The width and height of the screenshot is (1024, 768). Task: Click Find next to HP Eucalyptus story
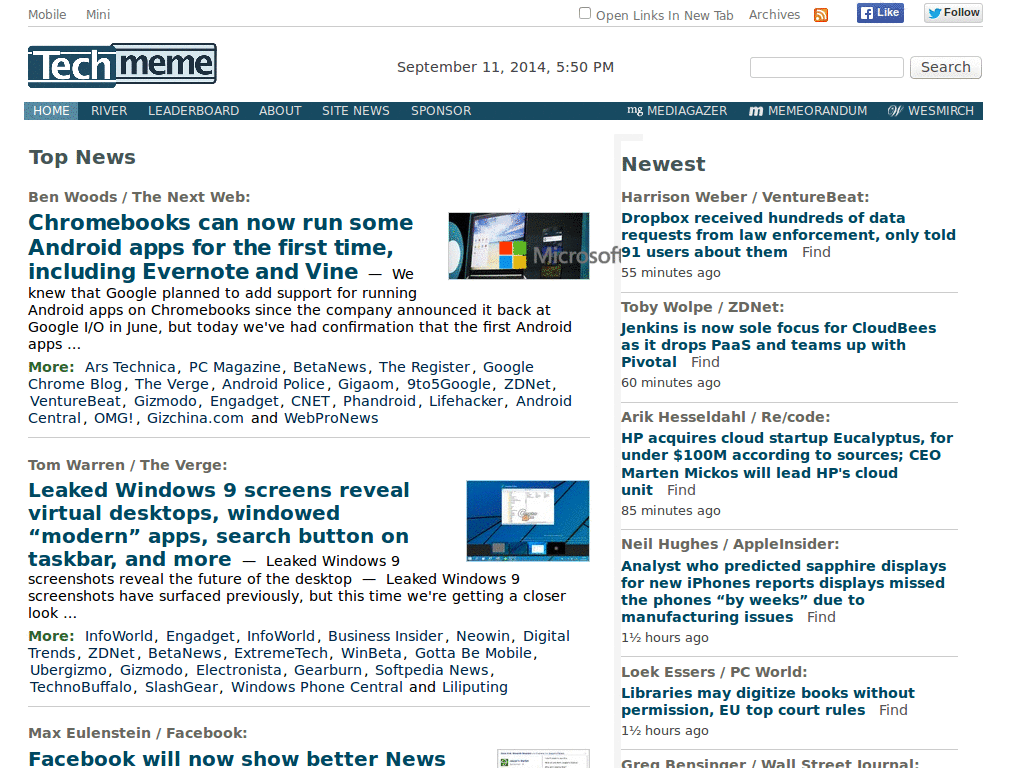pyautogui.click(x=681, y=490)
